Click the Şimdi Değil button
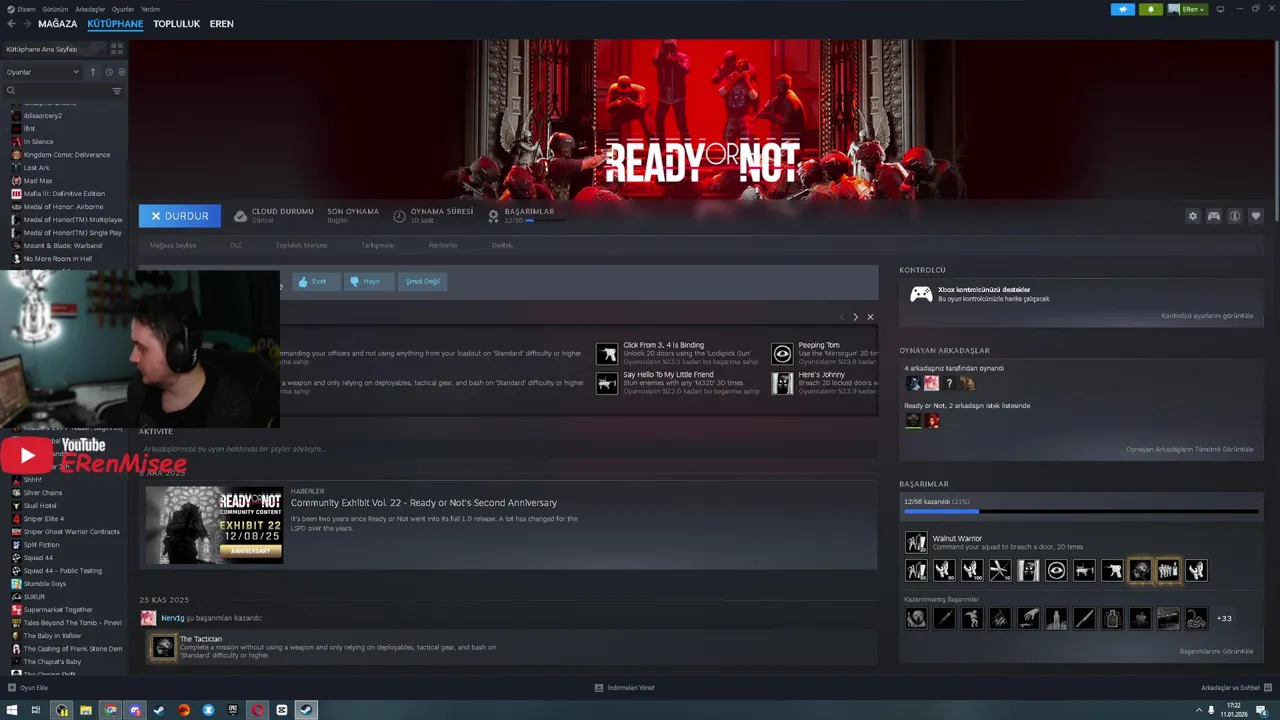 click(422, 282)
